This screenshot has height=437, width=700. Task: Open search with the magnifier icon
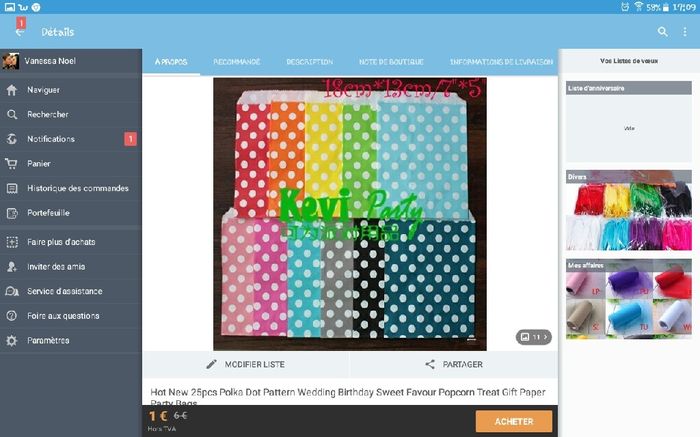click(x=662, y=32)
